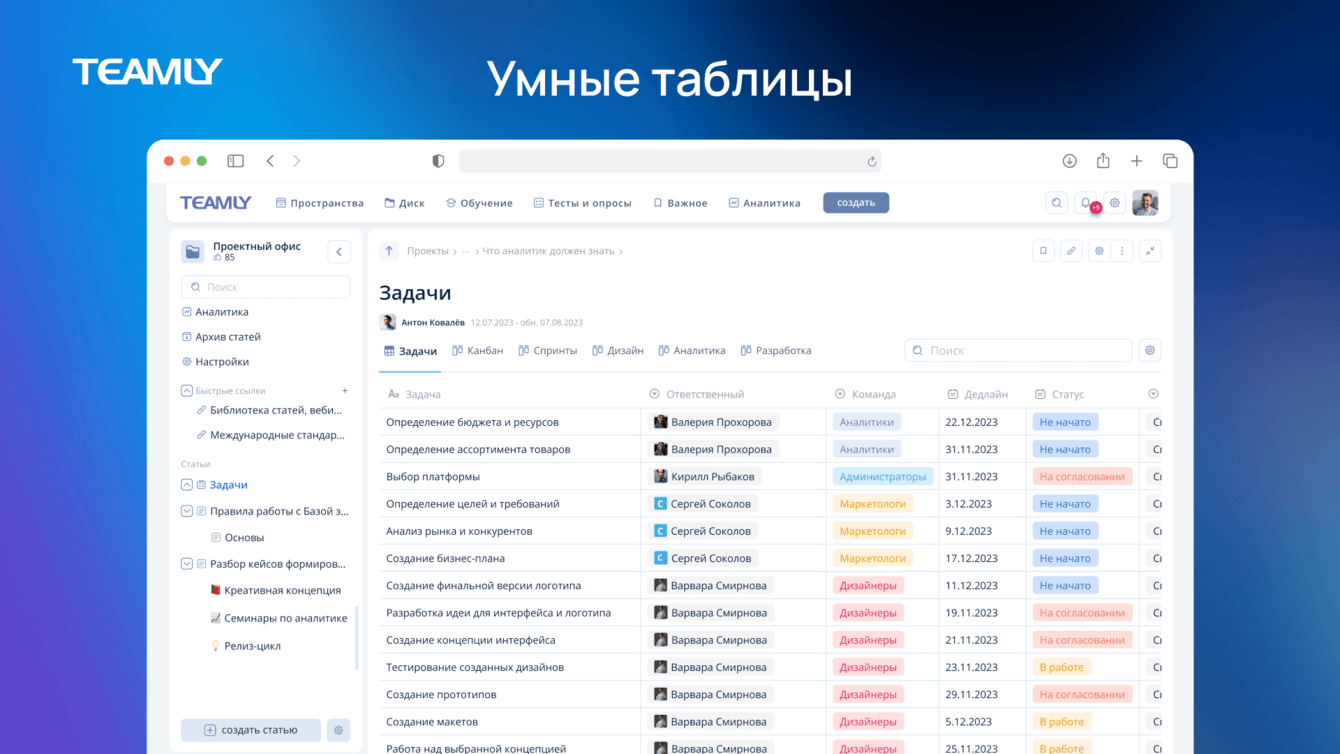This screenshot has height=754, width=1340.
Task: Open Что аналитик должен знать breadcrumb
Action: (x=548, y=251)
